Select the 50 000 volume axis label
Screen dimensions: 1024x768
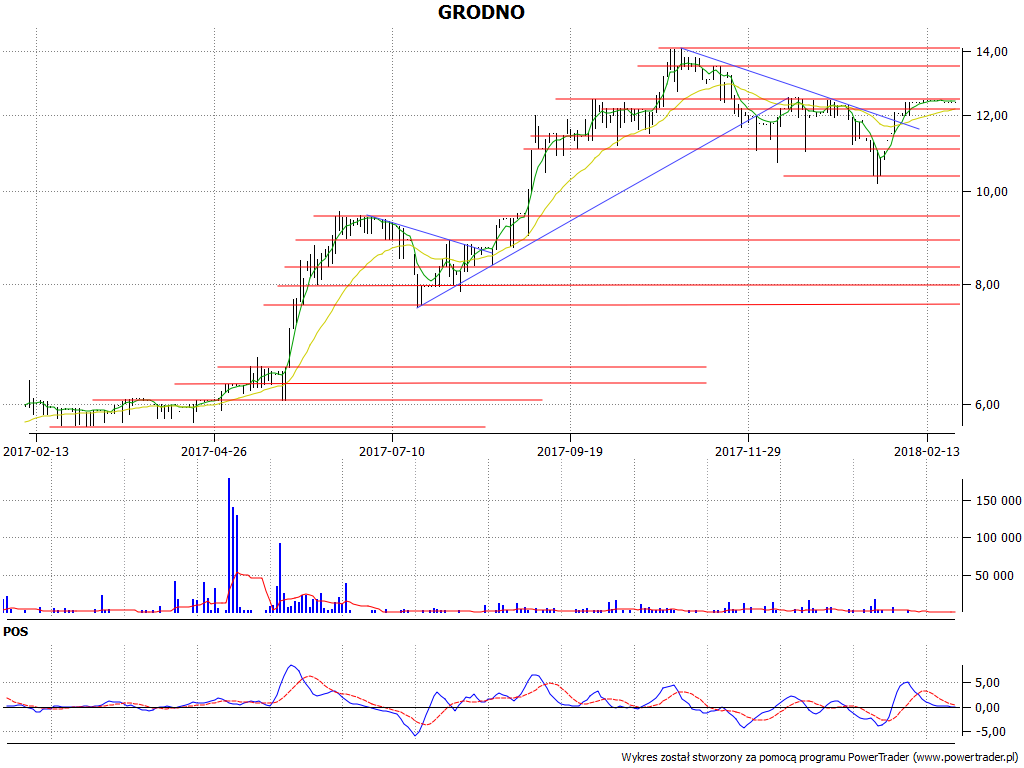(995, 576)
